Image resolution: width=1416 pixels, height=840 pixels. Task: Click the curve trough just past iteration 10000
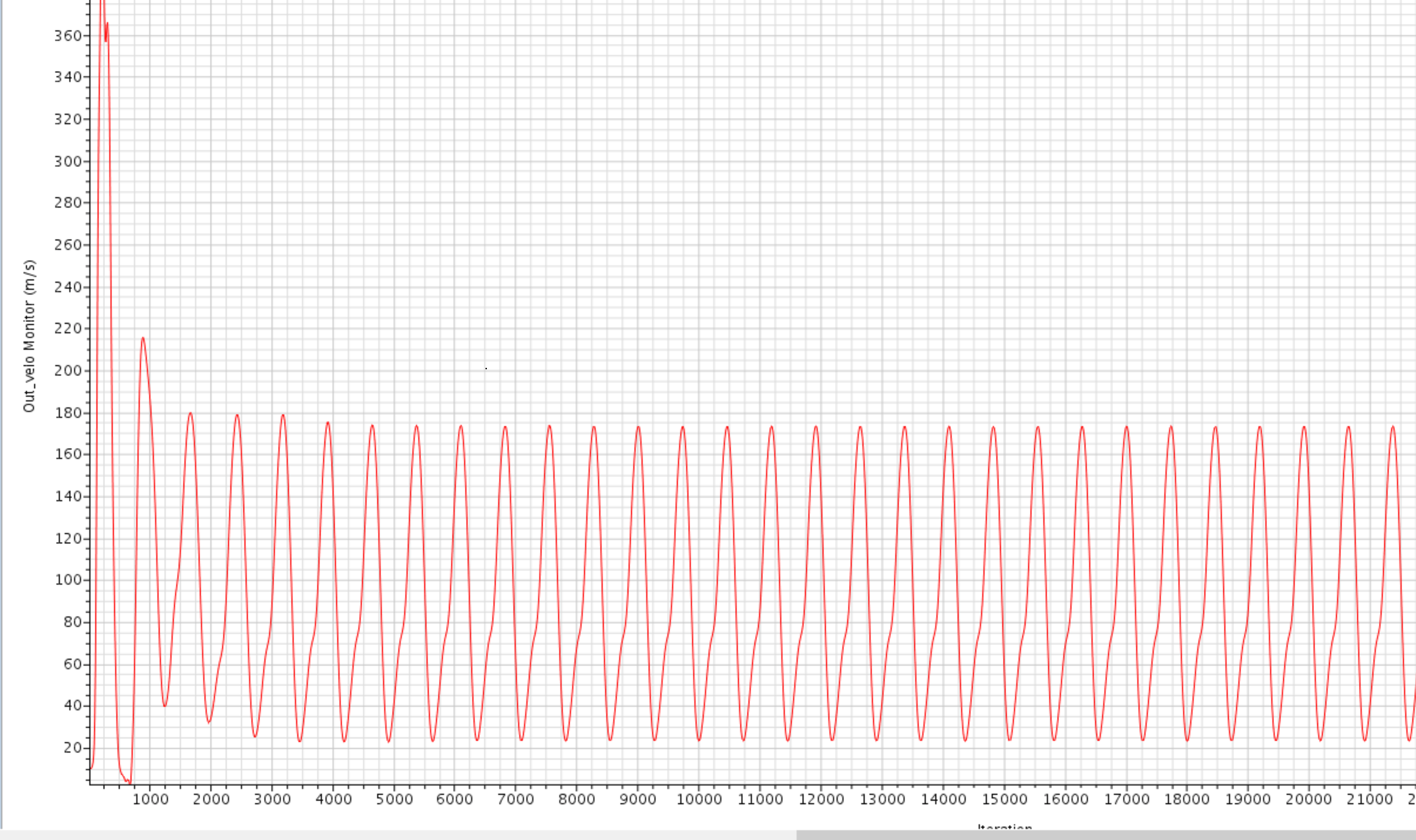coord(699,740)
